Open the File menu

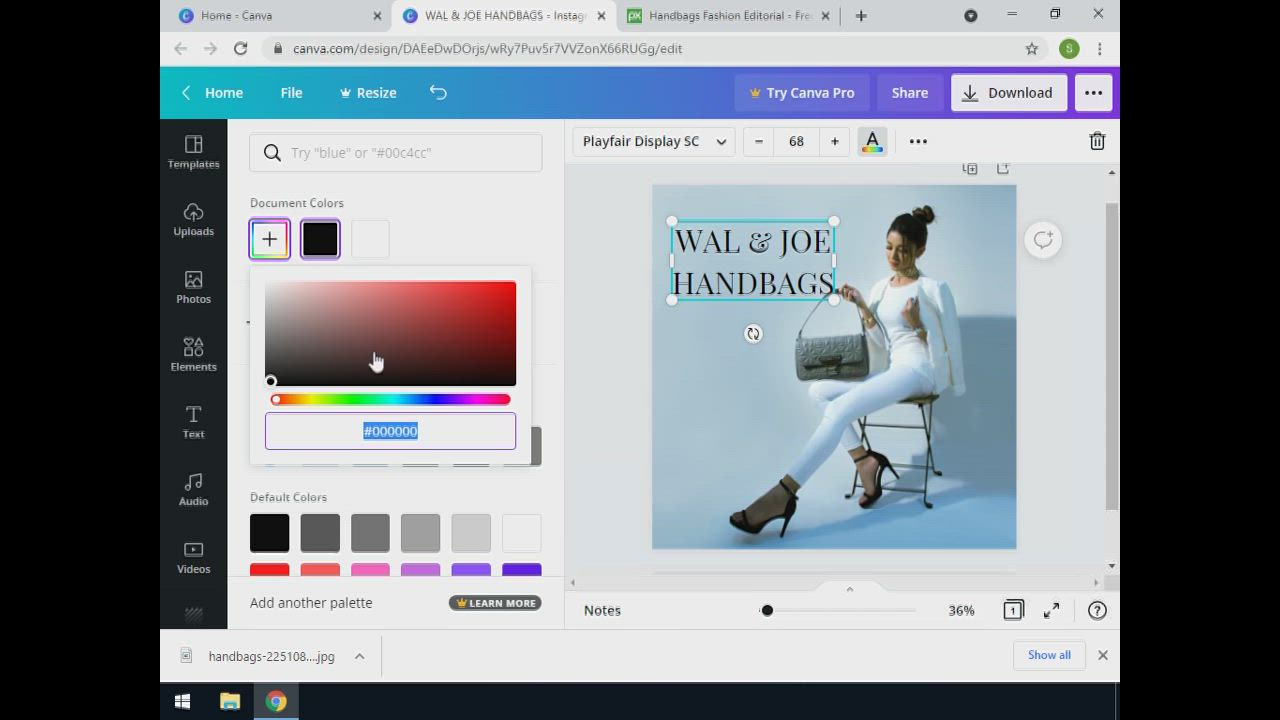(291, 92)
